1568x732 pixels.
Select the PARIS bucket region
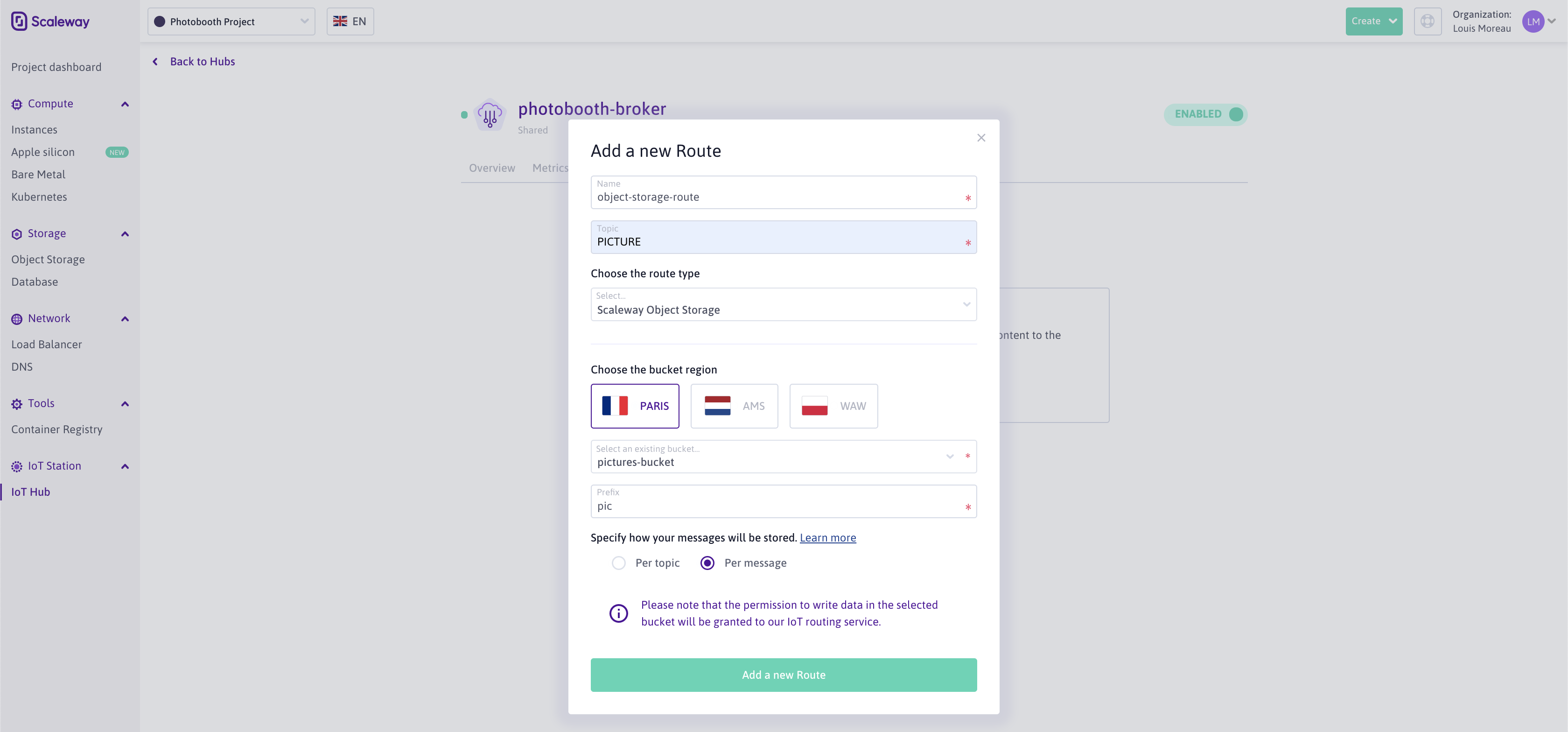(635, 405)
